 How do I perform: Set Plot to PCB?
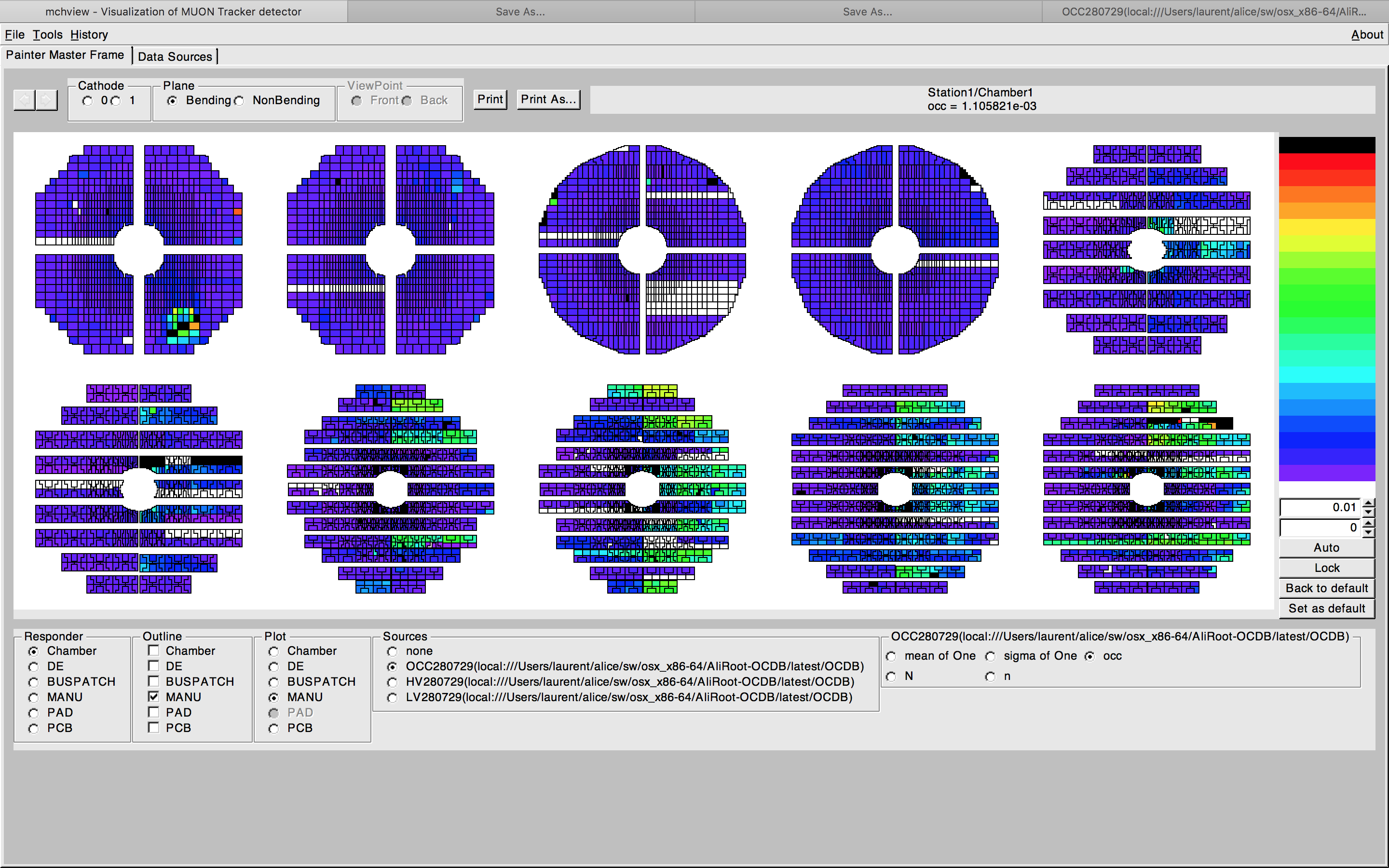pyautogui.click(x=274, y=729)
